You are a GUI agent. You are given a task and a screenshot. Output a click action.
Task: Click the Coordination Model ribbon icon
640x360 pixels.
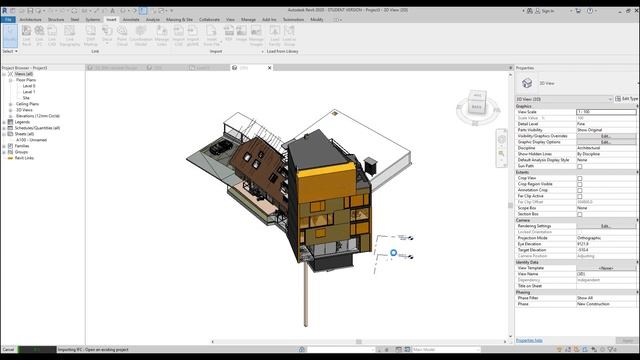[141, 36]
